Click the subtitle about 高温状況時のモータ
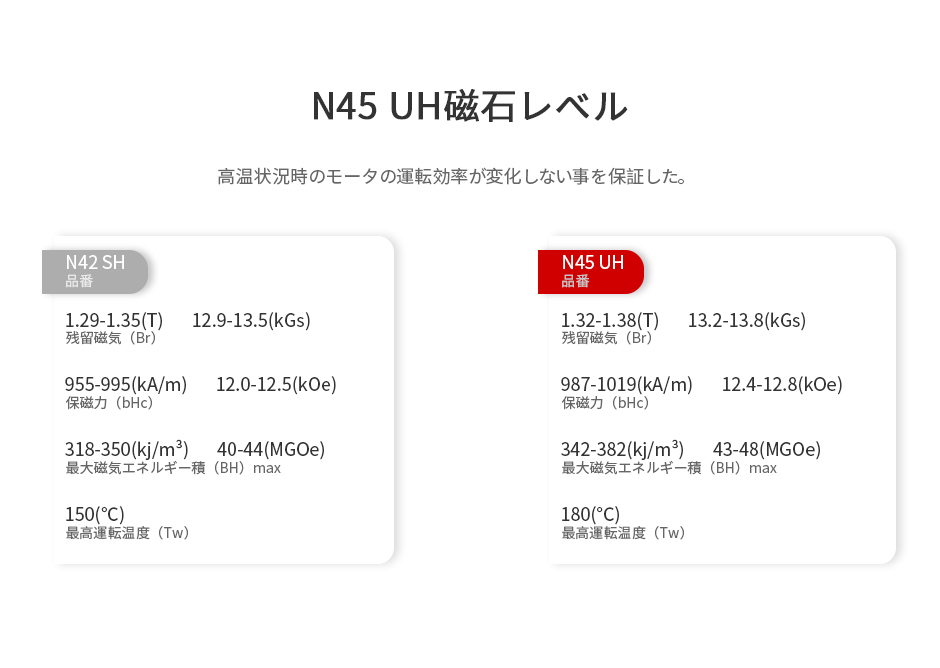The height and width of the screenshot is (668, 940). point(453,177)
